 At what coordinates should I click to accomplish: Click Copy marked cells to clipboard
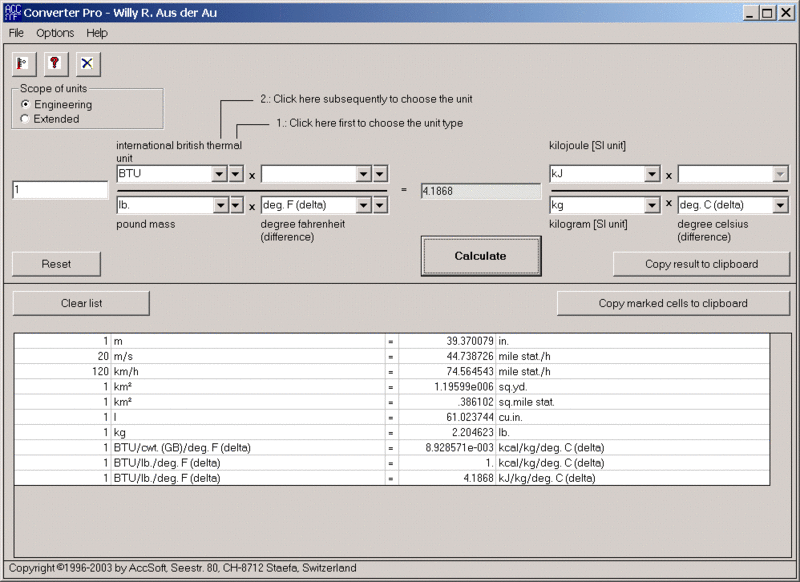[673, 303]
